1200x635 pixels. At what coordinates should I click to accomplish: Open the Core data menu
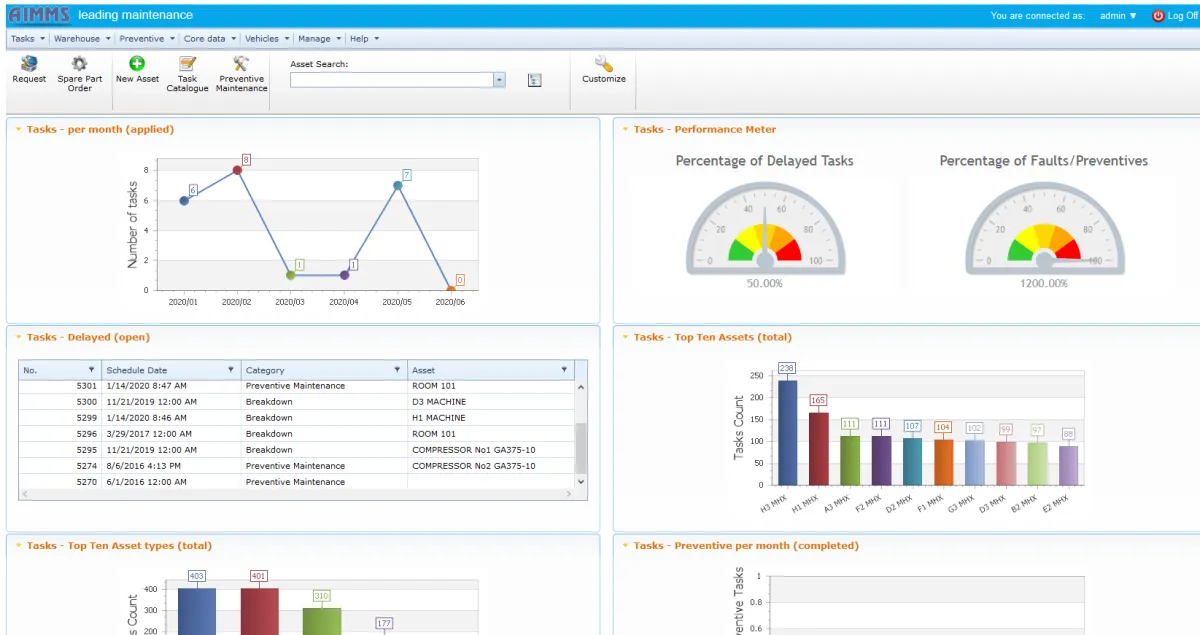(209, 39)
